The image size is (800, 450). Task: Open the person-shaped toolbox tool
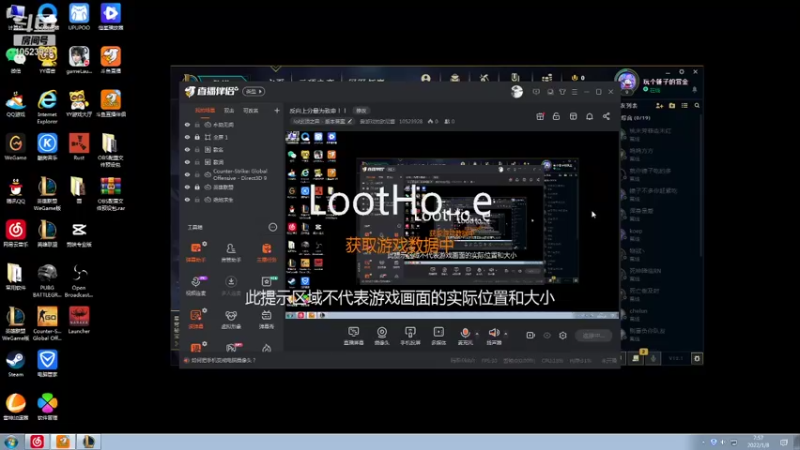(231, 252)
